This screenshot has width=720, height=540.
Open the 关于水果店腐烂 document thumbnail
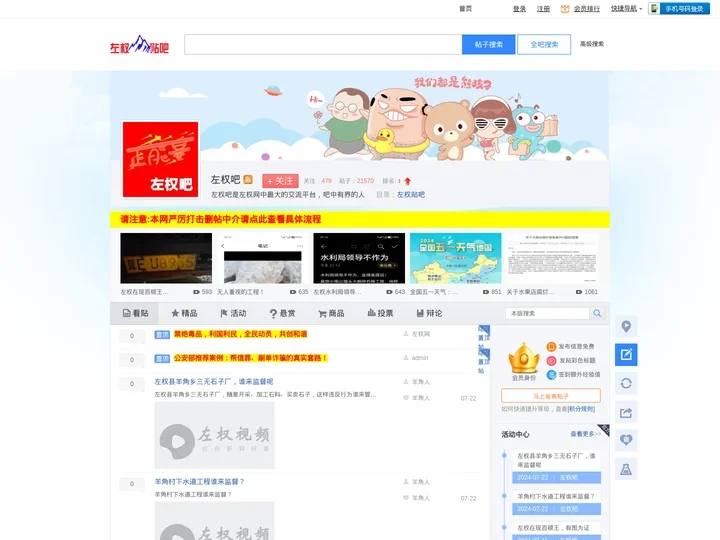click(x=552, y=258)
